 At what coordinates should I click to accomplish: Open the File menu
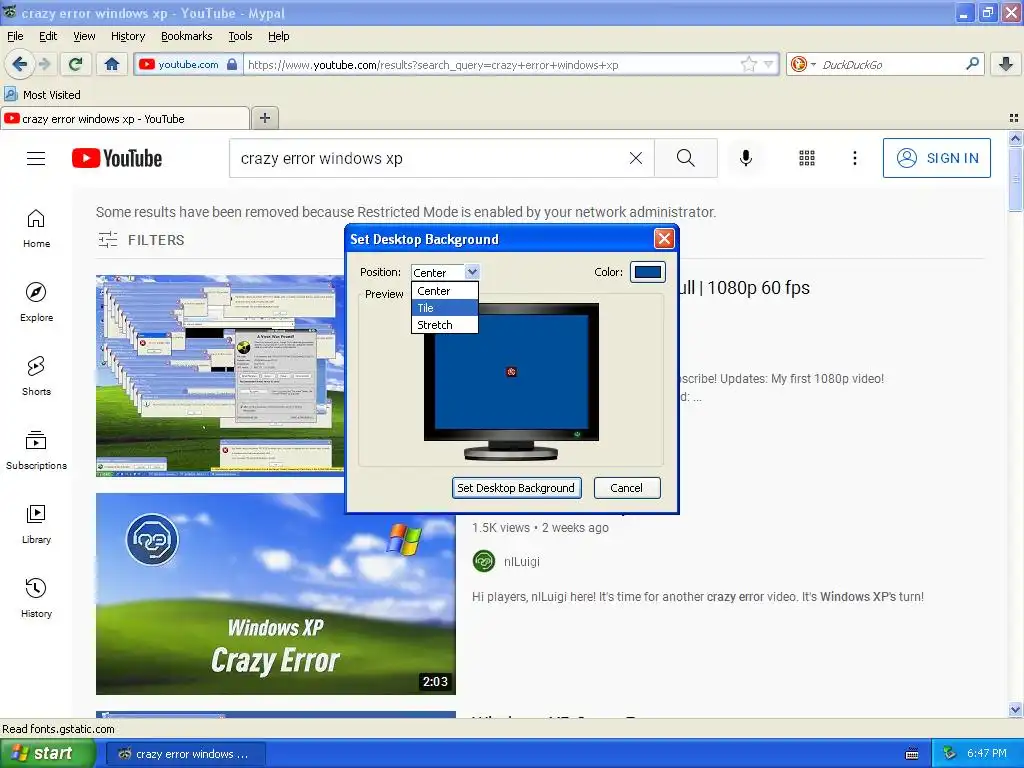tap(15, 36)
